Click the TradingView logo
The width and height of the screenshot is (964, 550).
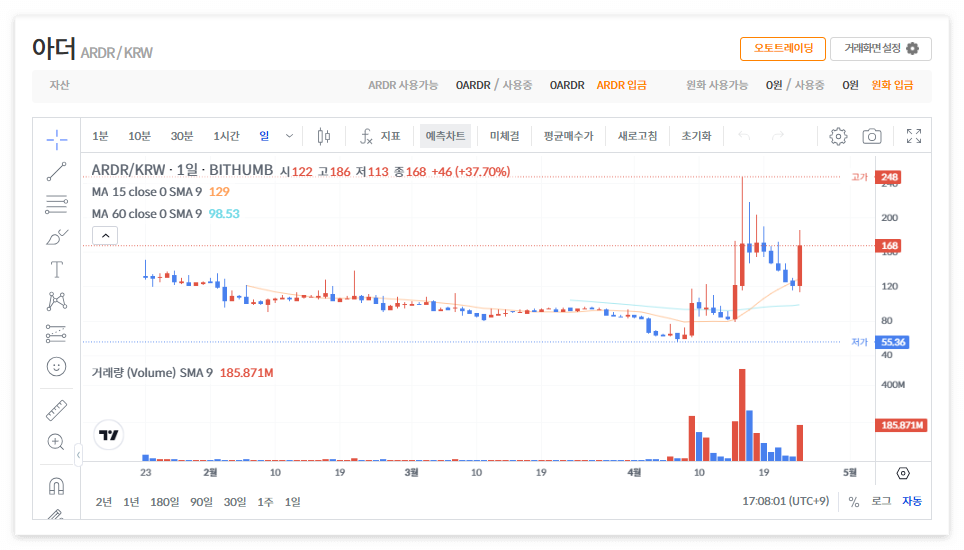pos(109,435)
